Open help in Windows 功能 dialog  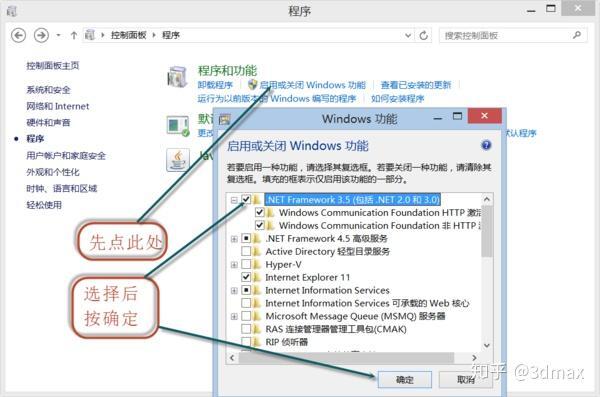(486, 145)
